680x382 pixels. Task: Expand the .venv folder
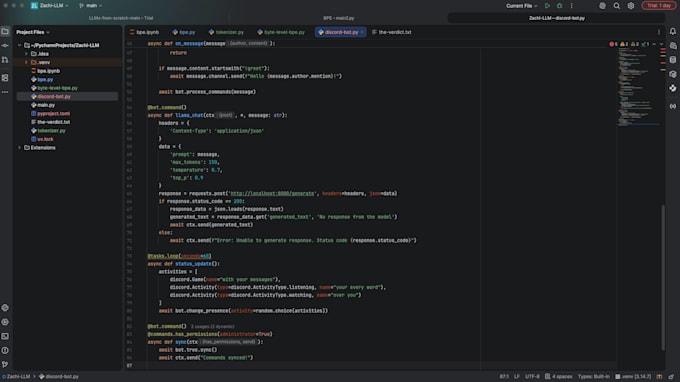tap(26, 62)
